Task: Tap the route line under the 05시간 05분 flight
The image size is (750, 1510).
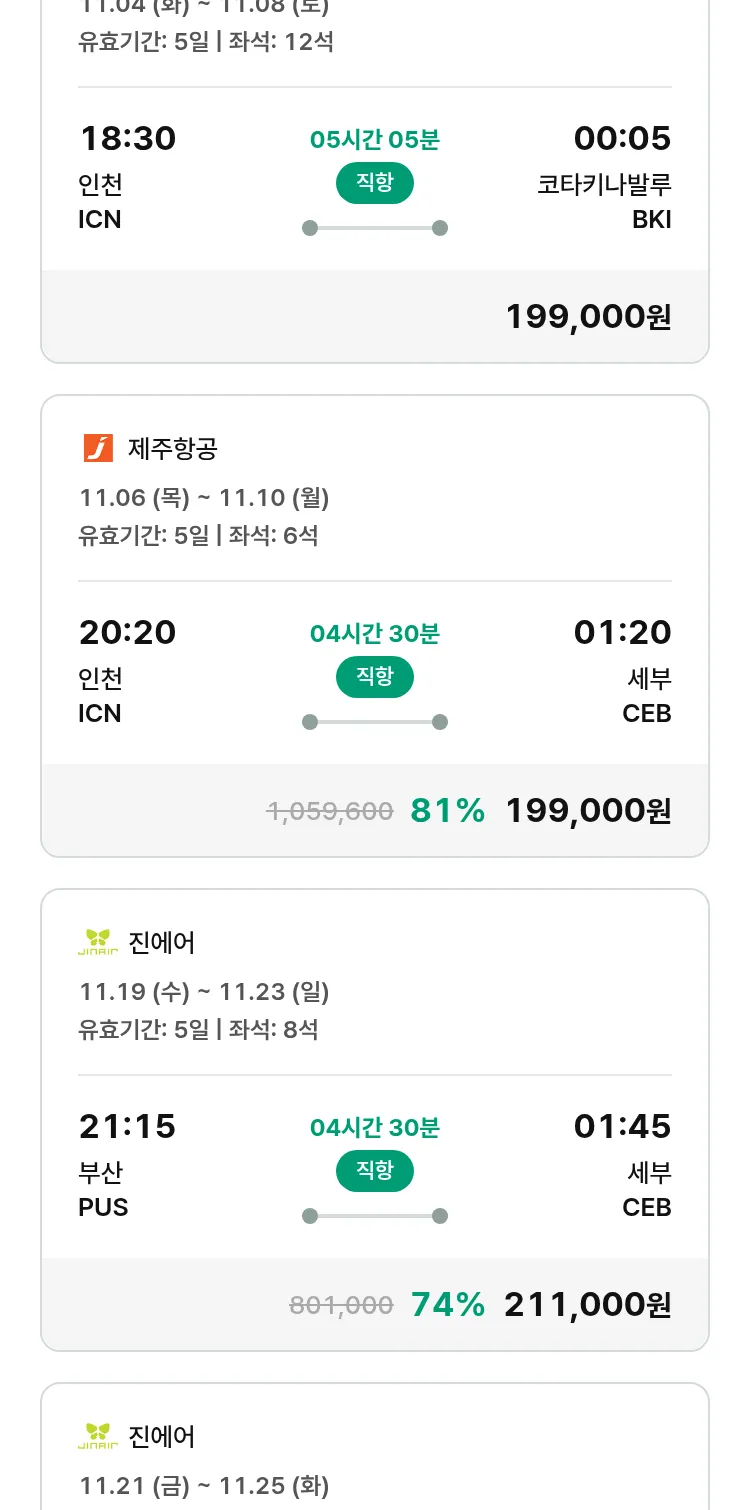Action: (375, 228)
